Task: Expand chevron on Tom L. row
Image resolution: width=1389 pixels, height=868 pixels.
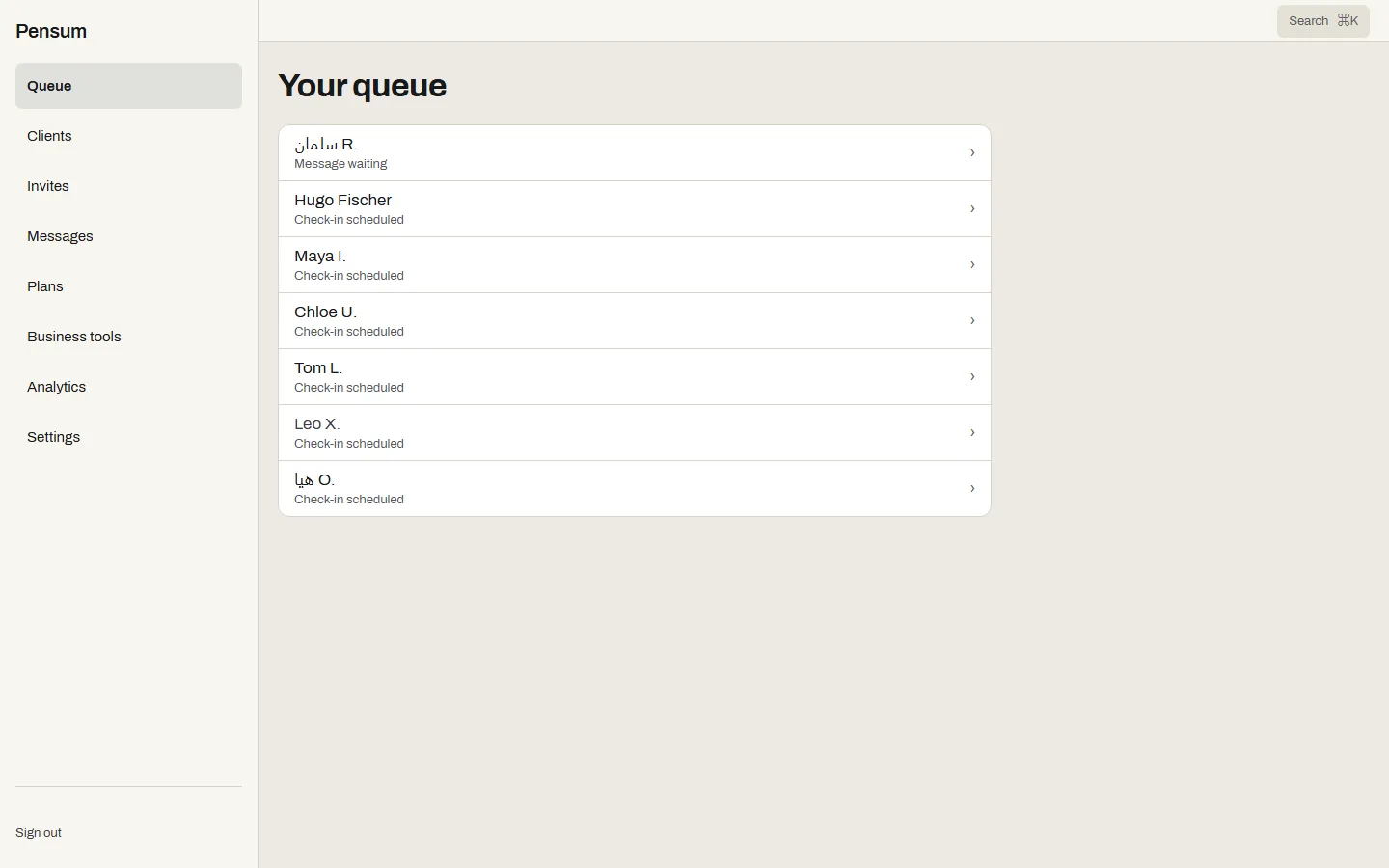Action: (972, 377)
